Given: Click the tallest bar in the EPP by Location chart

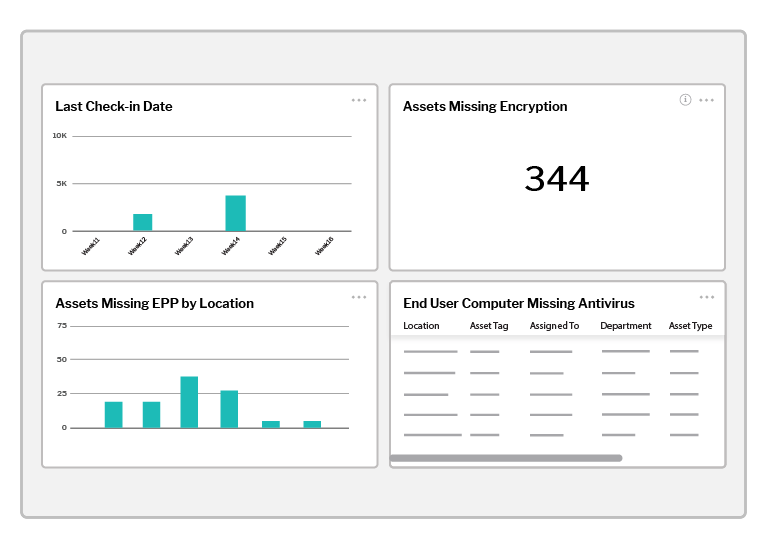Looking at the screenshot, I should [189, 402].
